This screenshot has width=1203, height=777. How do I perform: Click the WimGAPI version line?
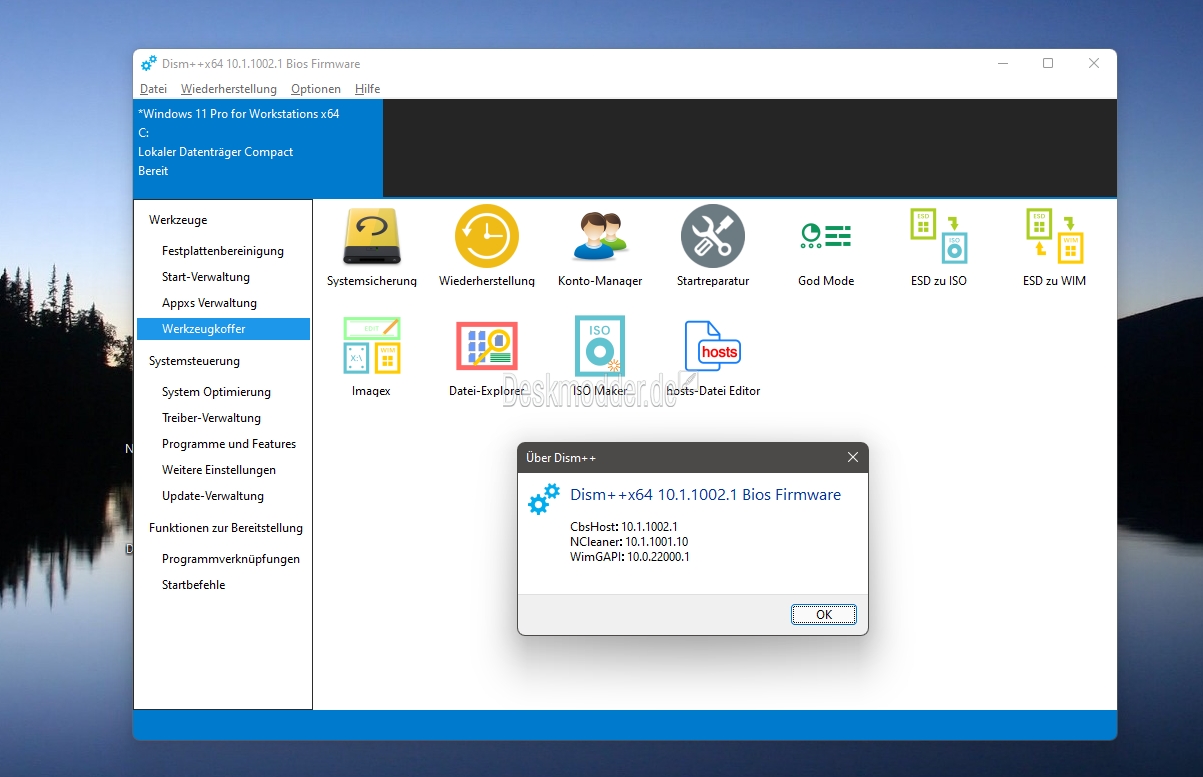coord(629,556)
